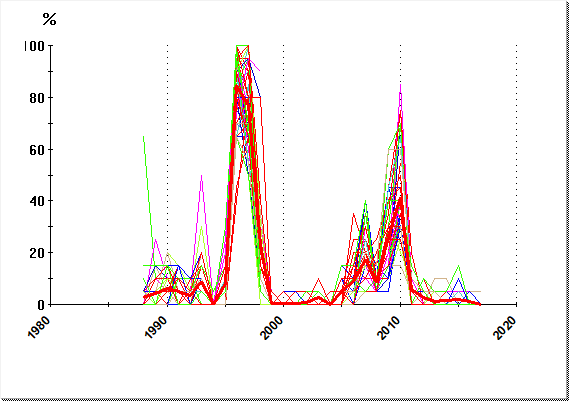Click the 0 y-axis label
The width and height of the screenshot is (569, 401).
click(41, 305)
